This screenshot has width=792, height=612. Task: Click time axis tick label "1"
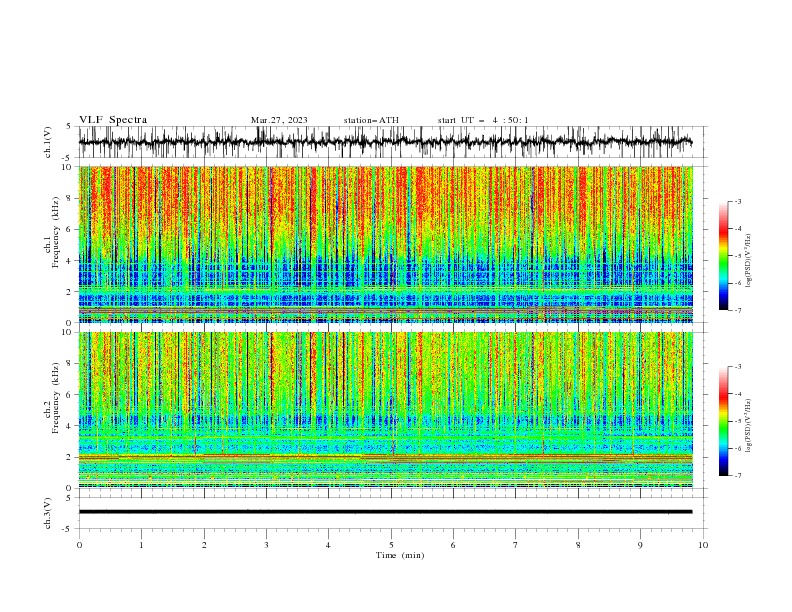pyautogui.click(x=141, y=545)
